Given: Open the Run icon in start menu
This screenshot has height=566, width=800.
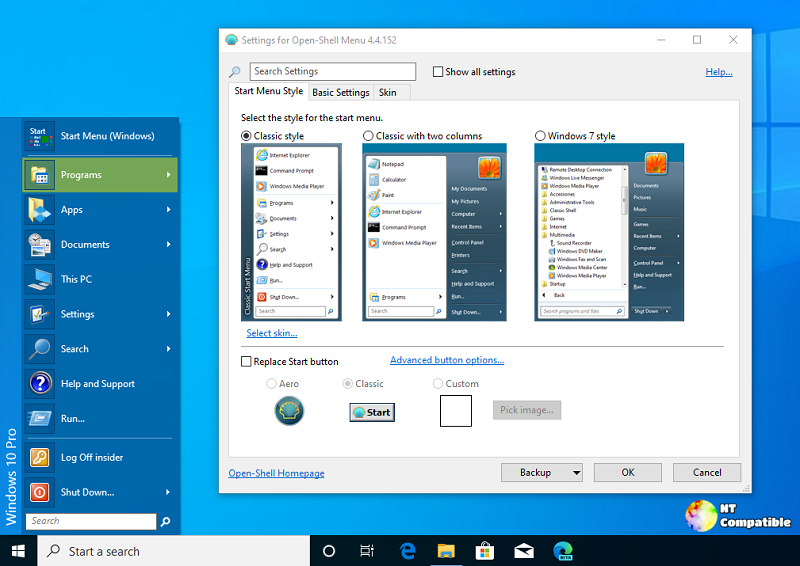Looking at the screenshot, I should pos(40,419).
